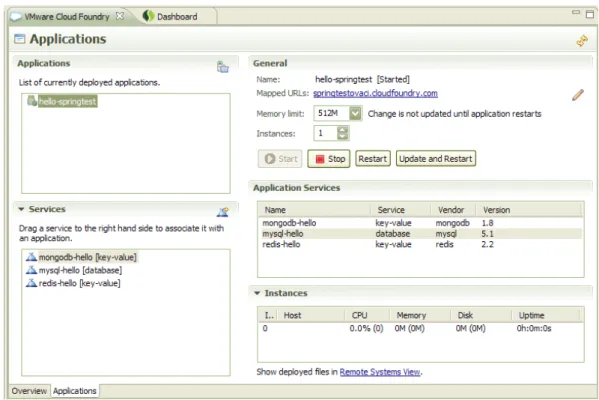Select redis-hello row in Application Services table
The image size is (599, 400).
(x=420, y=244)
